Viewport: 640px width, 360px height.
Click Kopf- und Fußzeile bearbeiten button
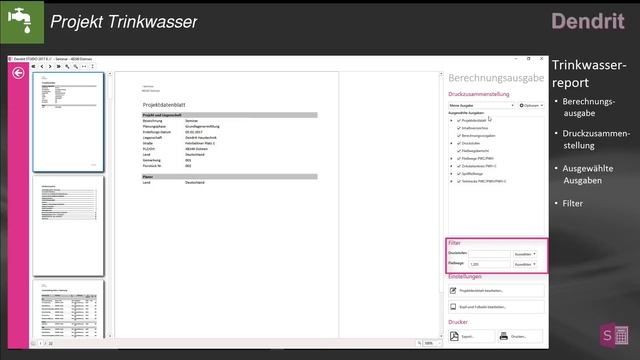(x=496, y=307)
